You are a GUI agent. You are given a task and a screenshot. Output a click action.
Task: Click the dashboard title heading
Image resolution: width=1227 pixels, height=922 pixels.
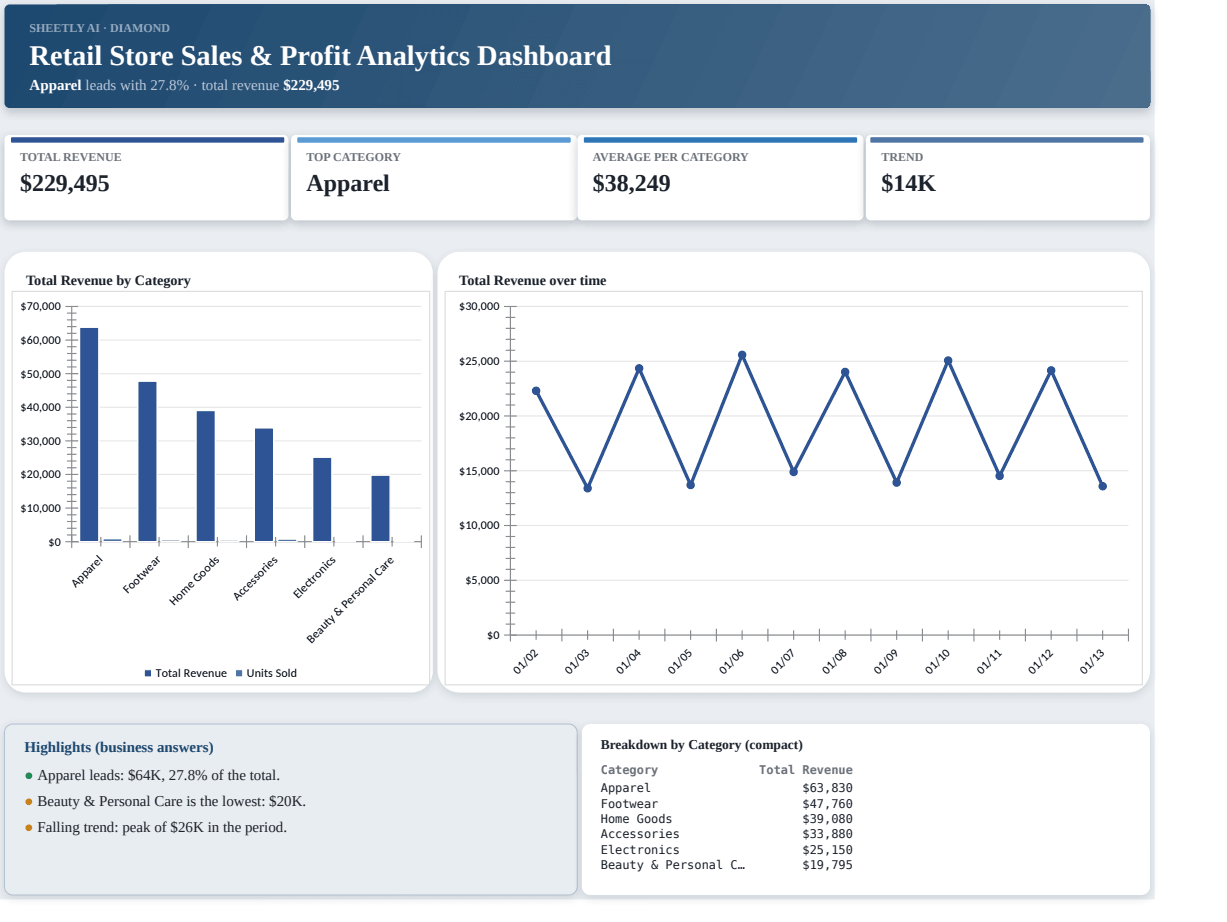[320, 56]
